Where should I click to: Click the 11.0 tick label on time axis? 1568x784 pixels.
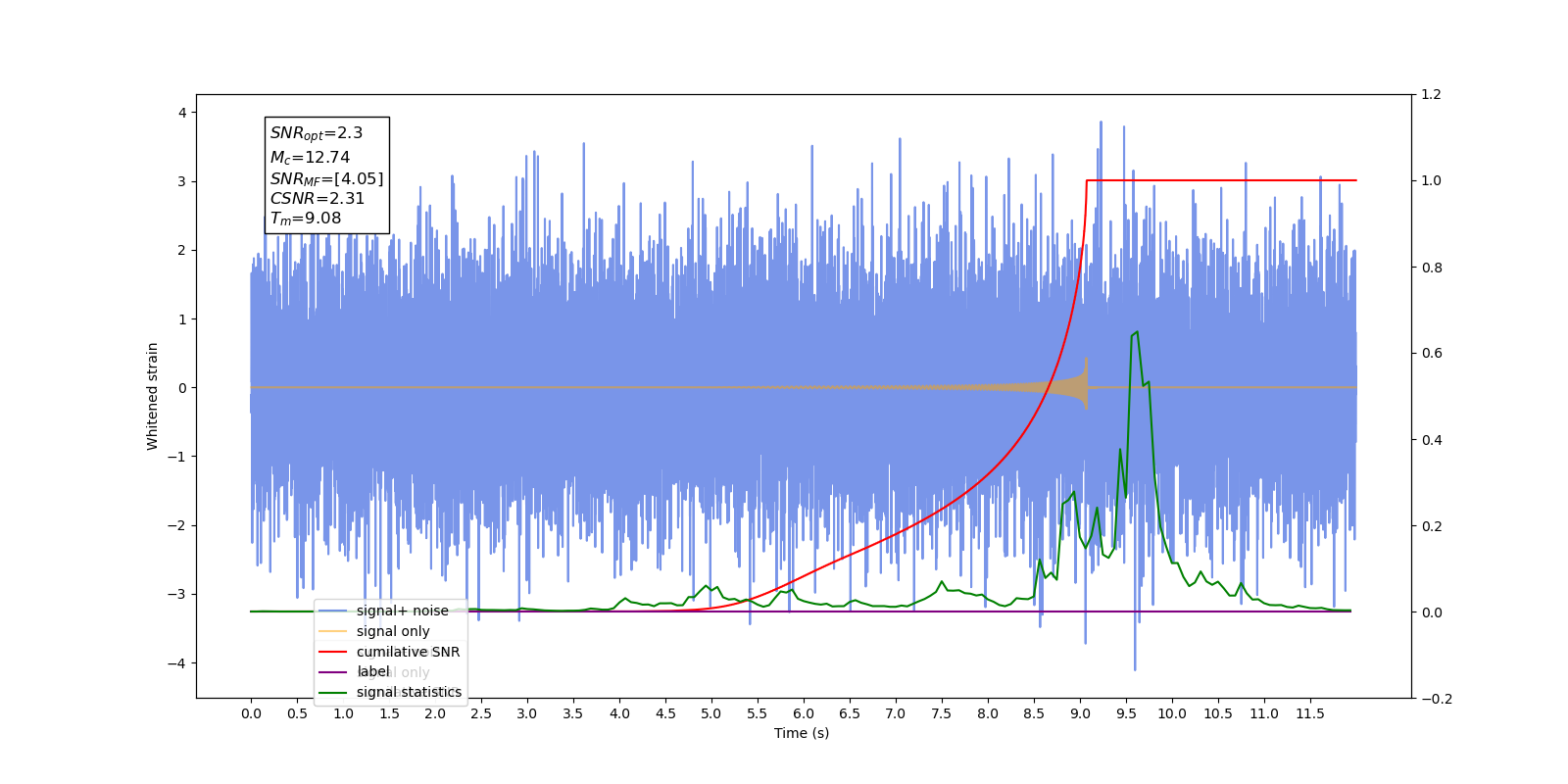point(1264,713)
